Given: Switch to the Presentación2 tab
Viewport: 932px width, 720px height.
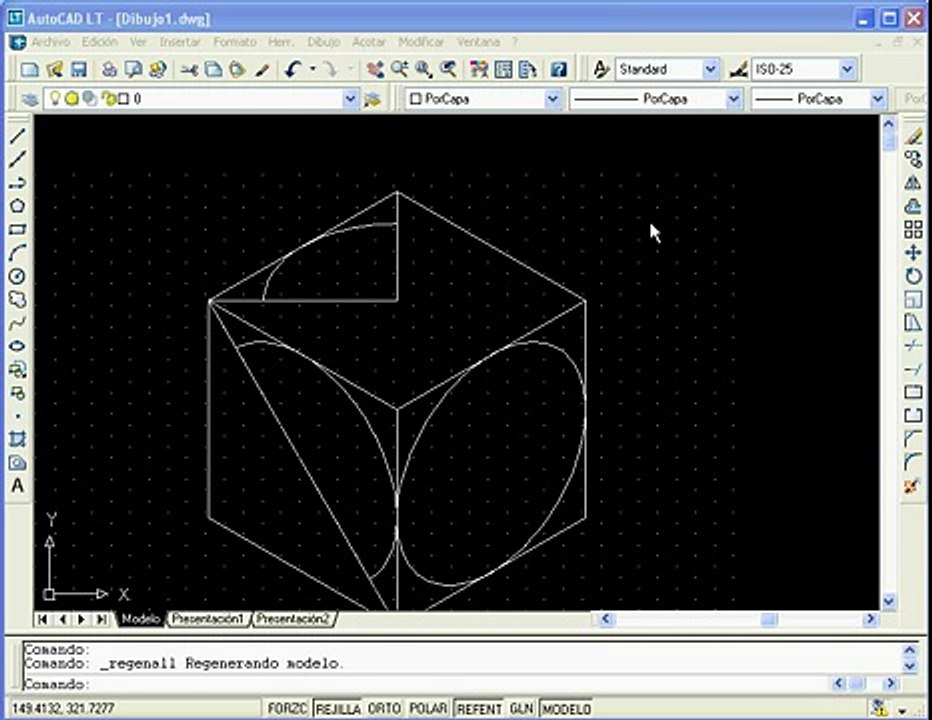Looking at the screenshot, I should coord(294,619).
